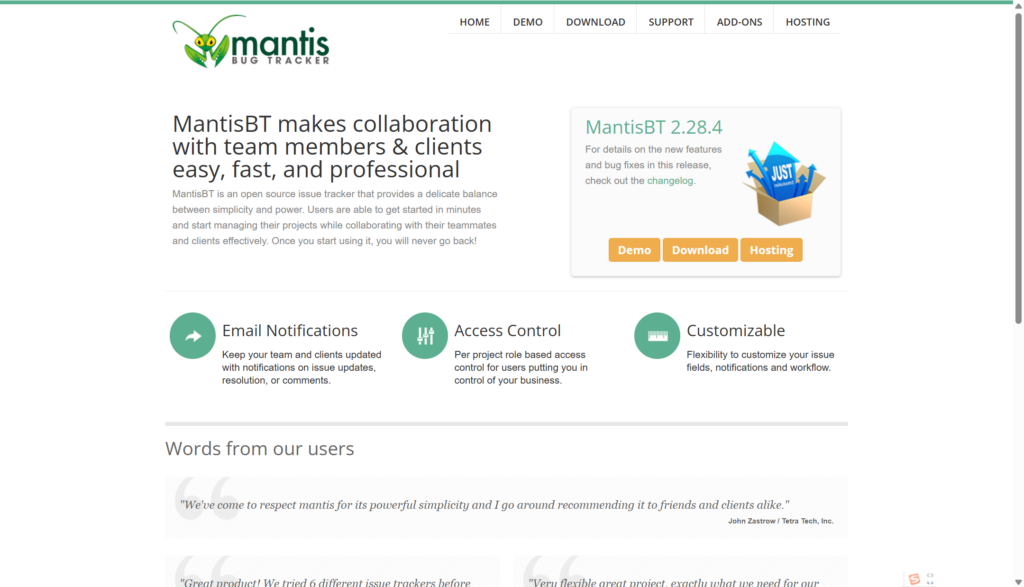Click the 'Very flexible great project' testimonial
Screen dimensions: 1024x587
pyautogui.click(x=673, y=582)
